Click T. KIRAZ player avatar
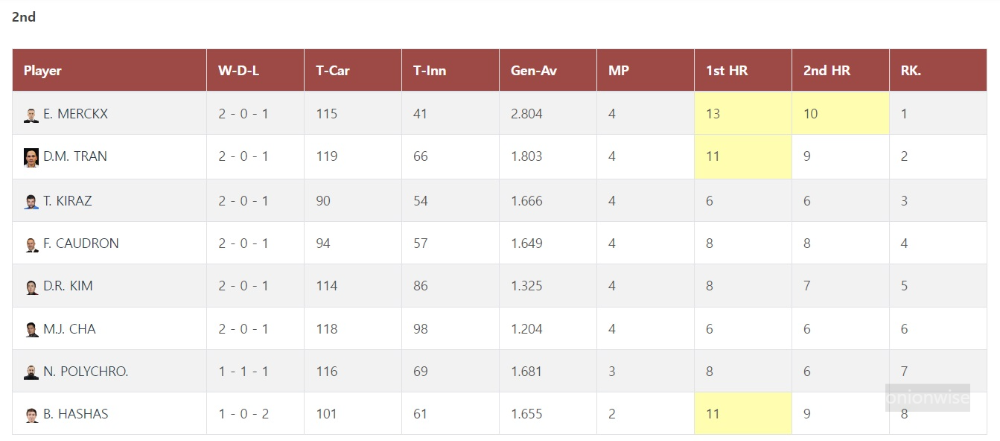 coord(31,202)
